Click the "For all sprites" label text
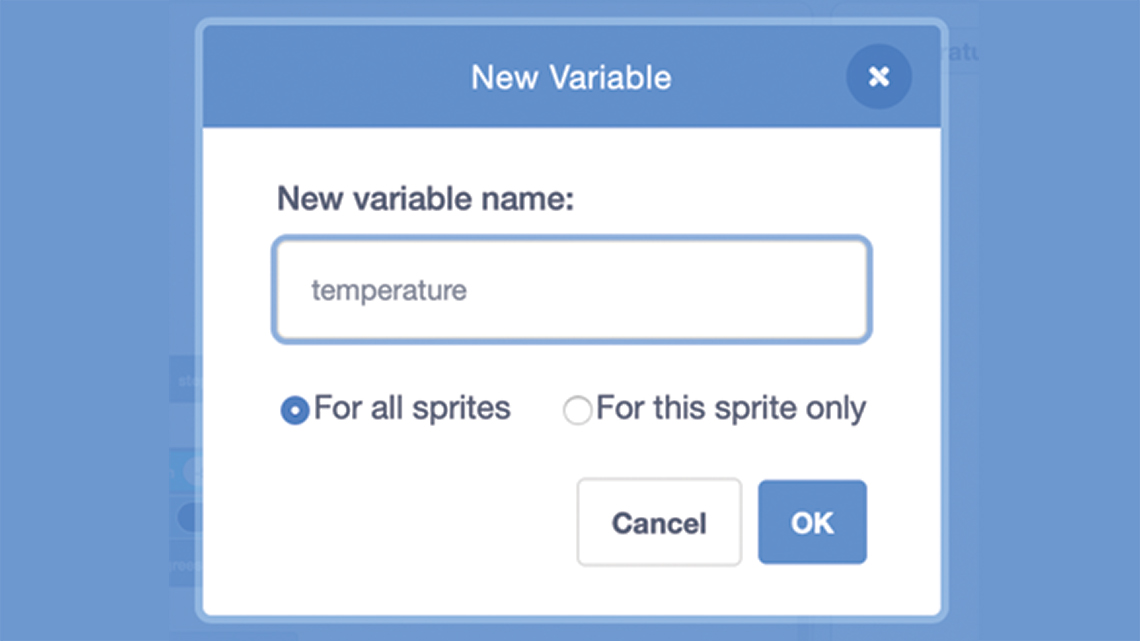Image resolution: width=1140 pixels, height=641 pixels. tap(412, 408)
